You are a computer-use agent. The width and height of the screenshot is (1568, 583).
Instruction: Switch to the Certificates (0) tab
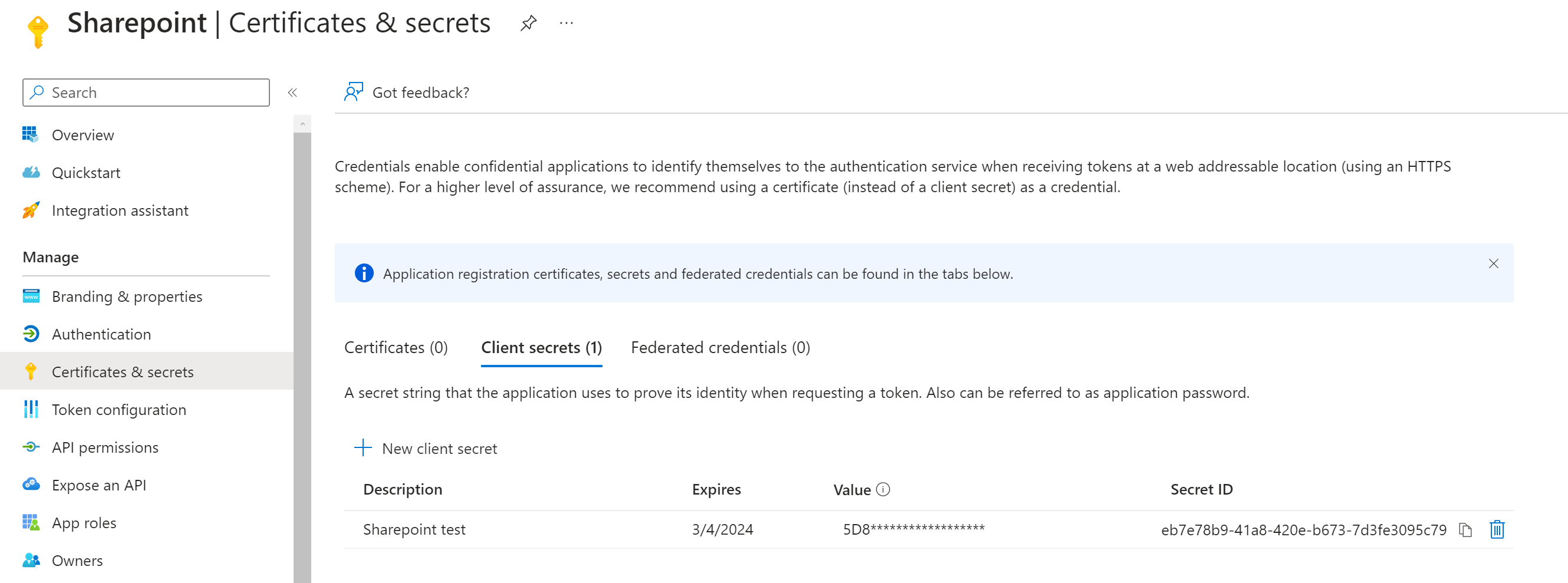pyautogui.click(x=396, y=347)
